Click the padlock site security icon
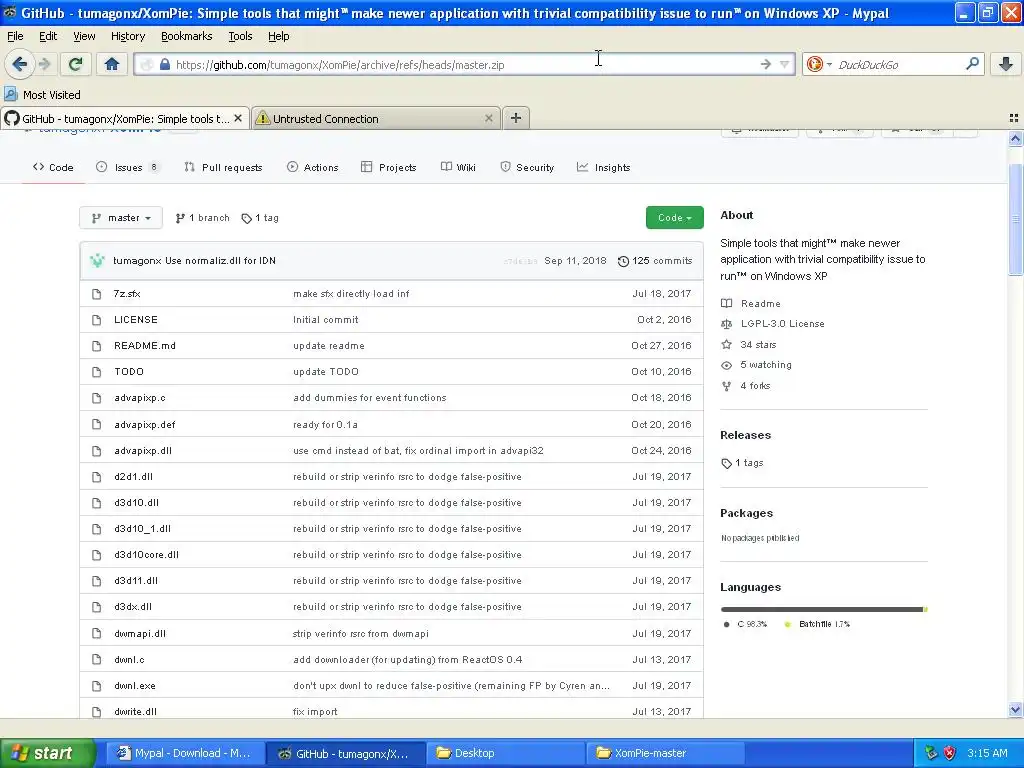 [165, 65]
